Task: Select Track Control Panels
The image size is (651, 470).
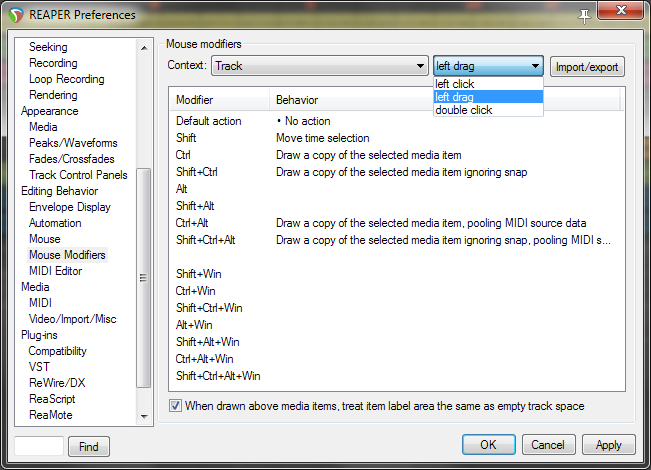Action: [78, 175]
